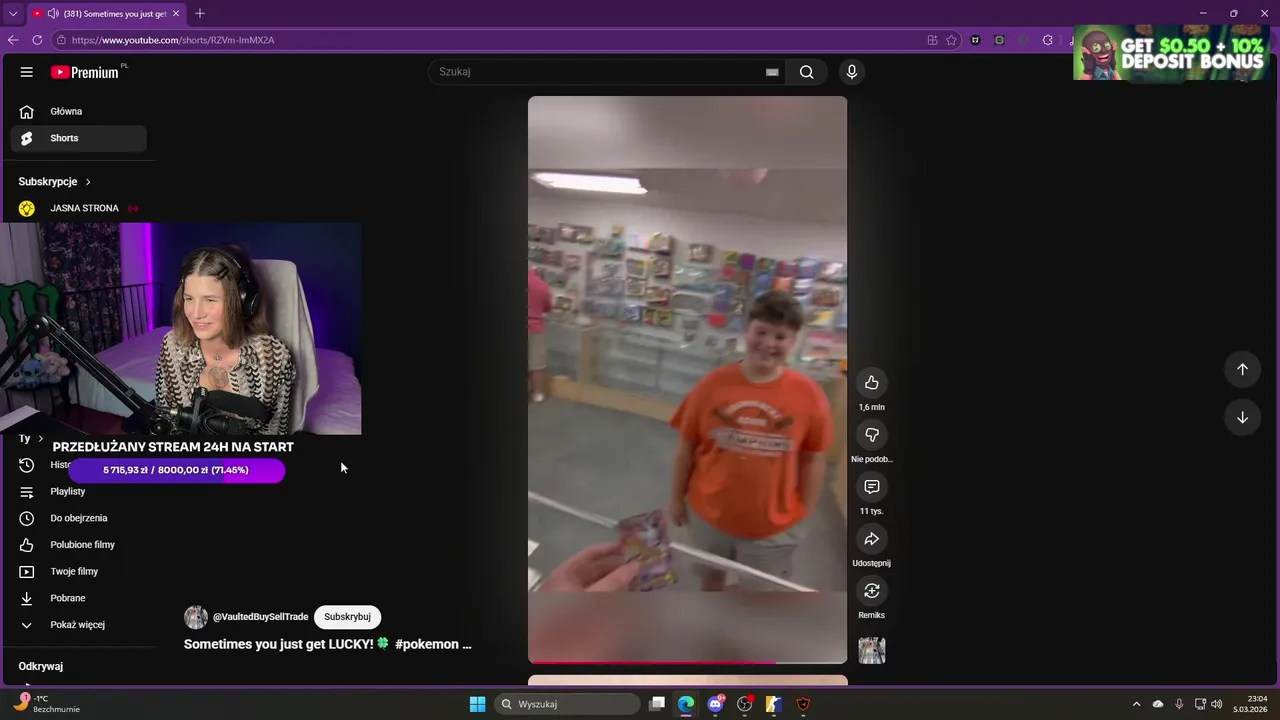Screen dimensions: 1280x720
Task: Open network settings in the system tray
Action: 1200,704
